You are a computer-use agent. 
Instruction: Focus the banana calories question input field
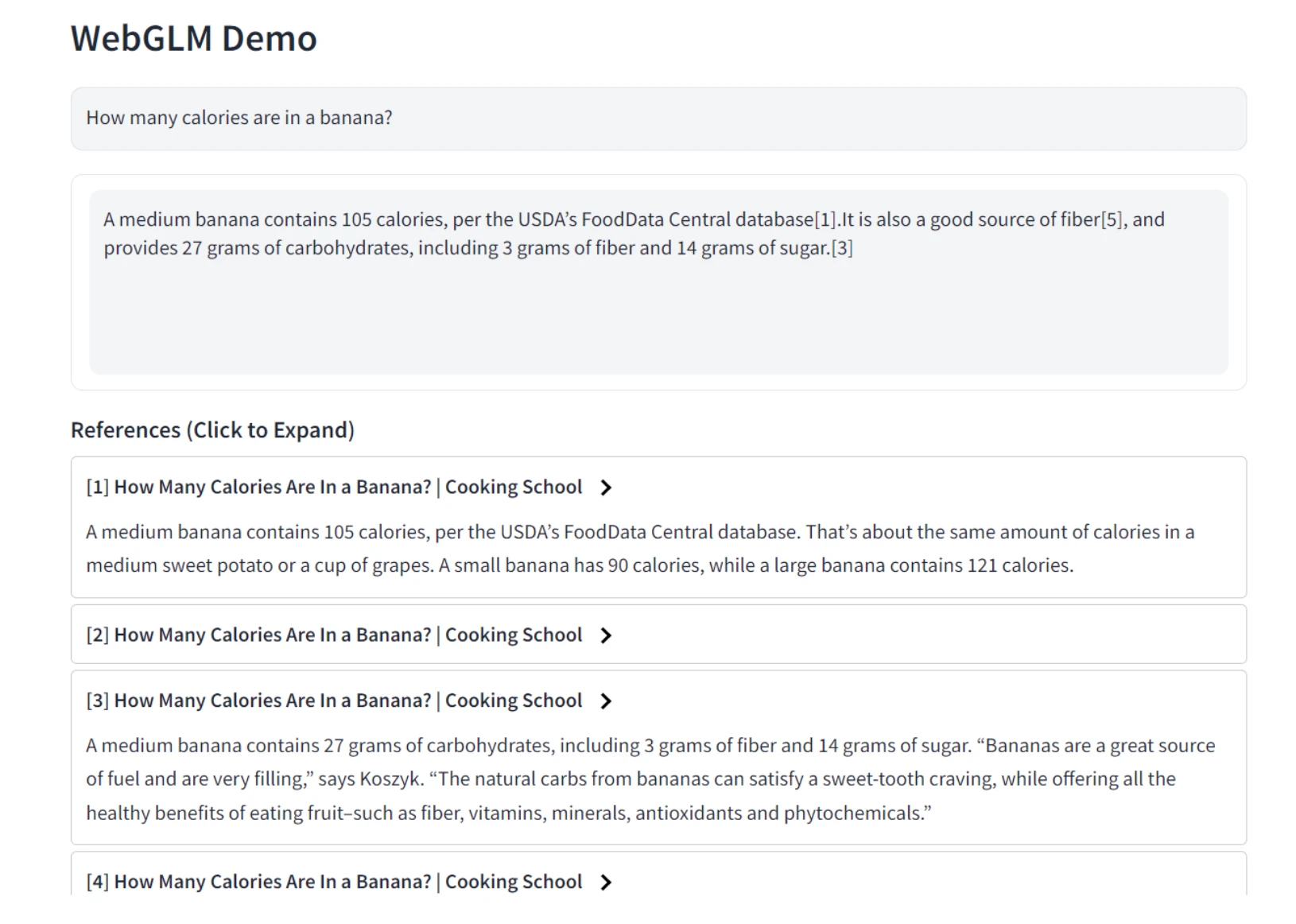point(658,118)
